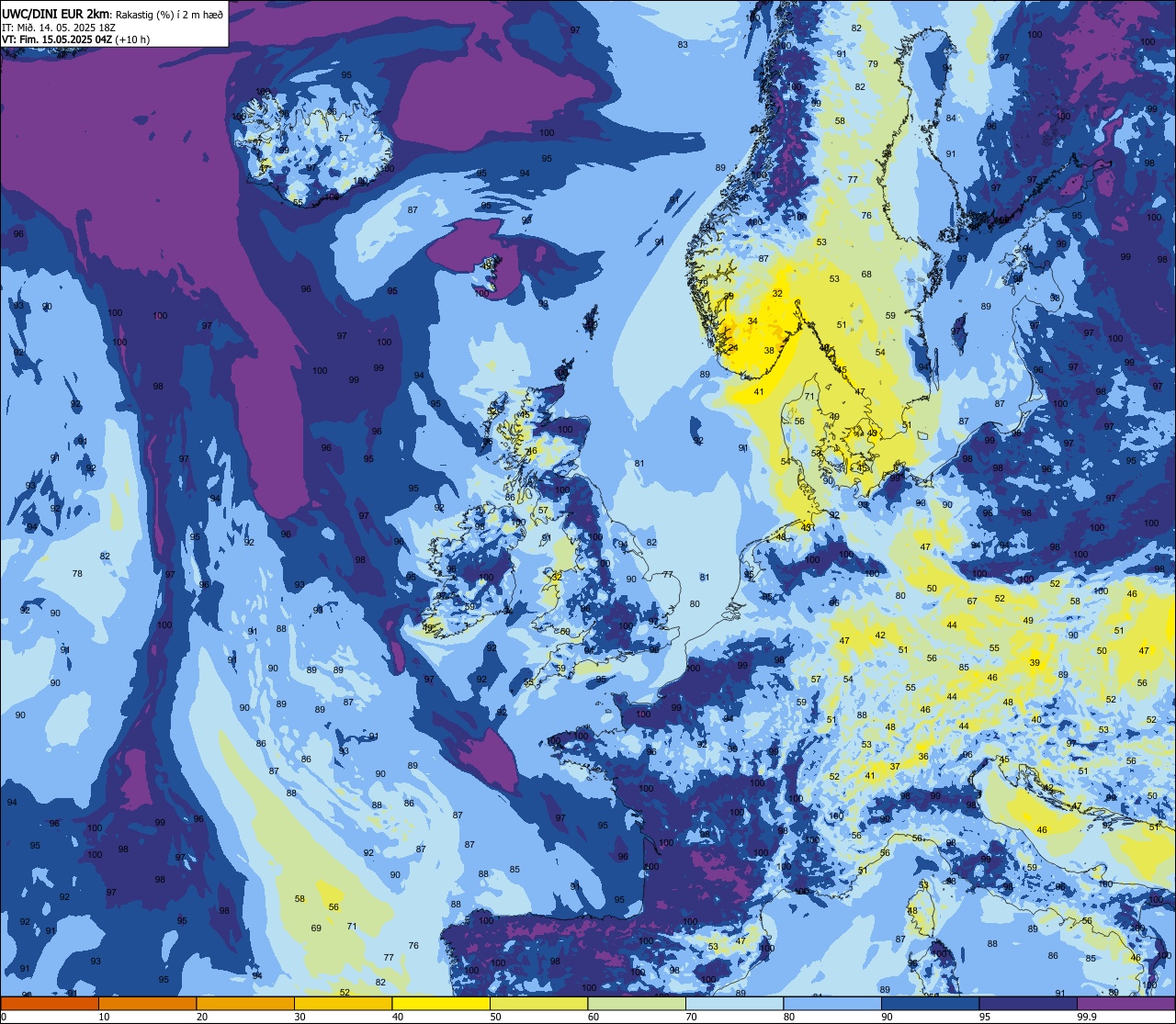The image size is (1176, 1024).
Task: Click the 80–90 light blue legend swatch
Action: click(x=832, y=1003)
